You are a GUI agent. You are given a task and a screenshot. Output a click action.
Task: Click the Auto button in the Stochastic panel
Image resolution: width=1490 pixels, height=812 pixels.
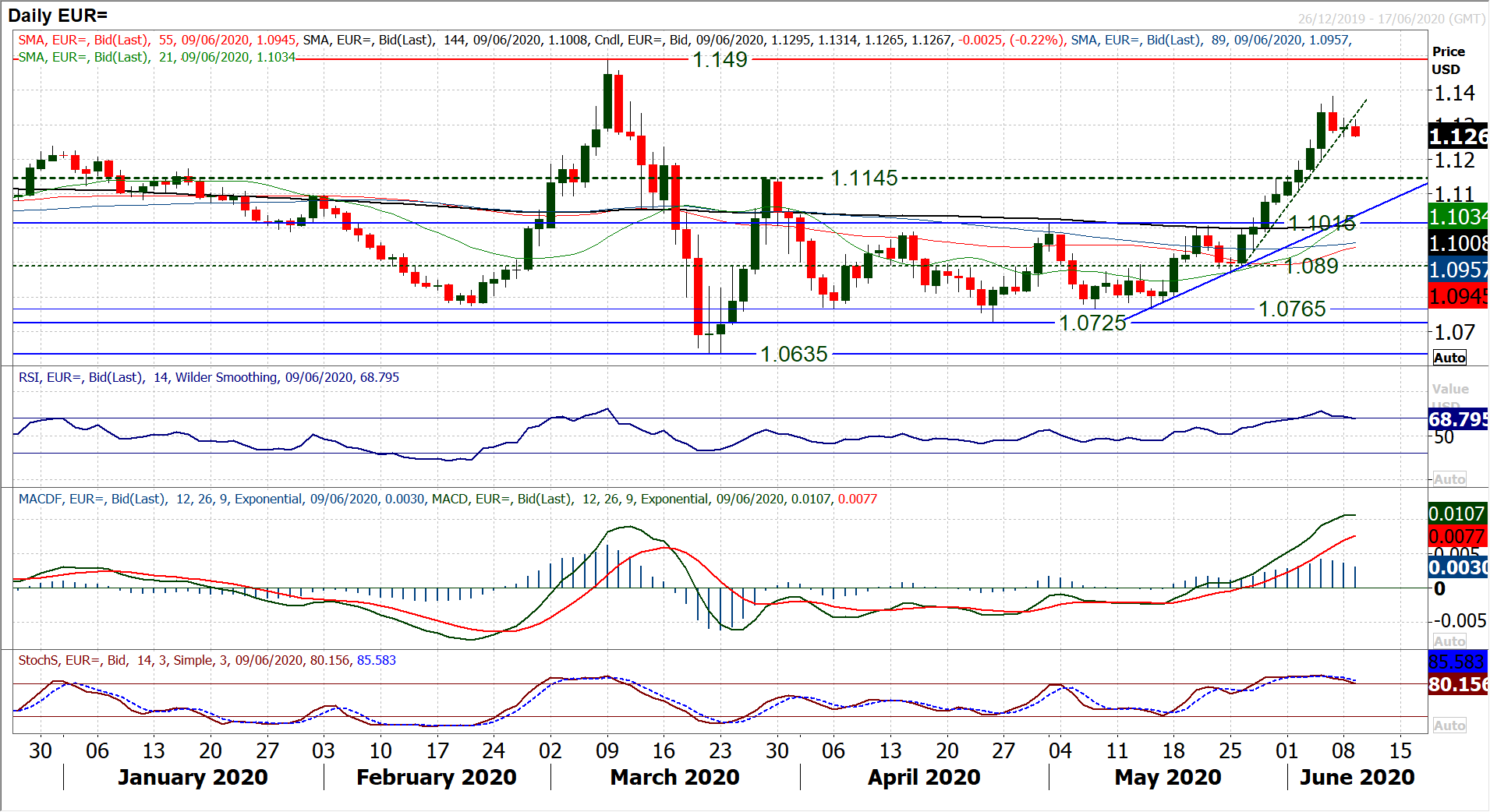click(x=1449, y=726)
